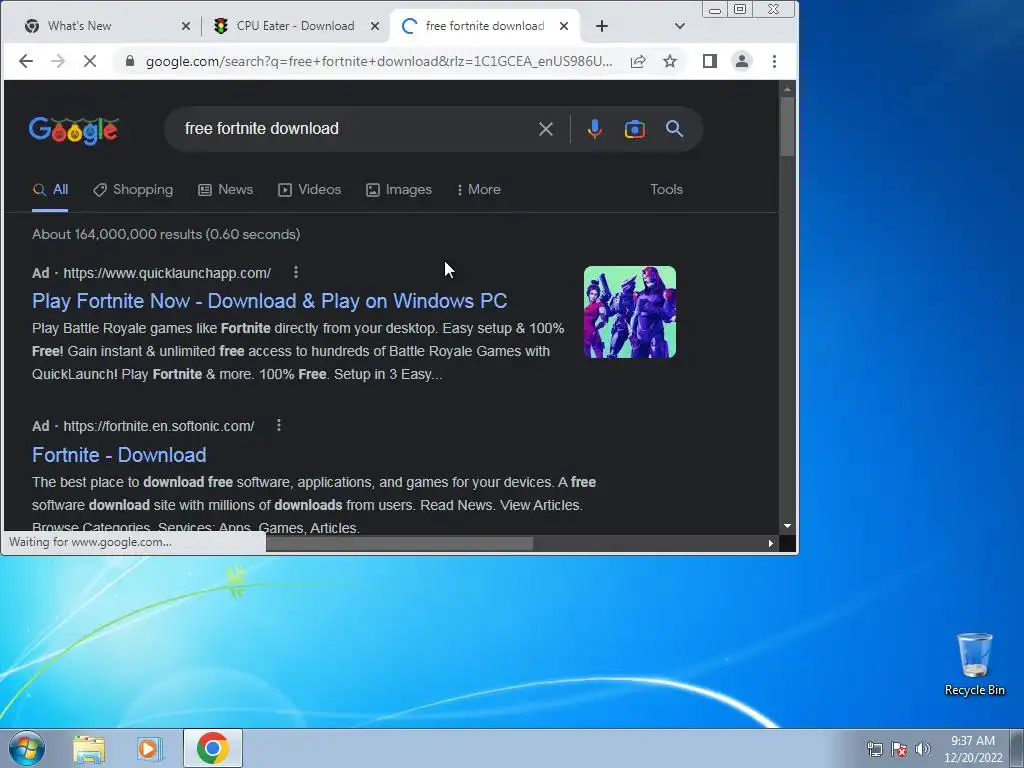Screen dimensions: 1024x768
Task: Go back to previous page
Action: (25, 61)
